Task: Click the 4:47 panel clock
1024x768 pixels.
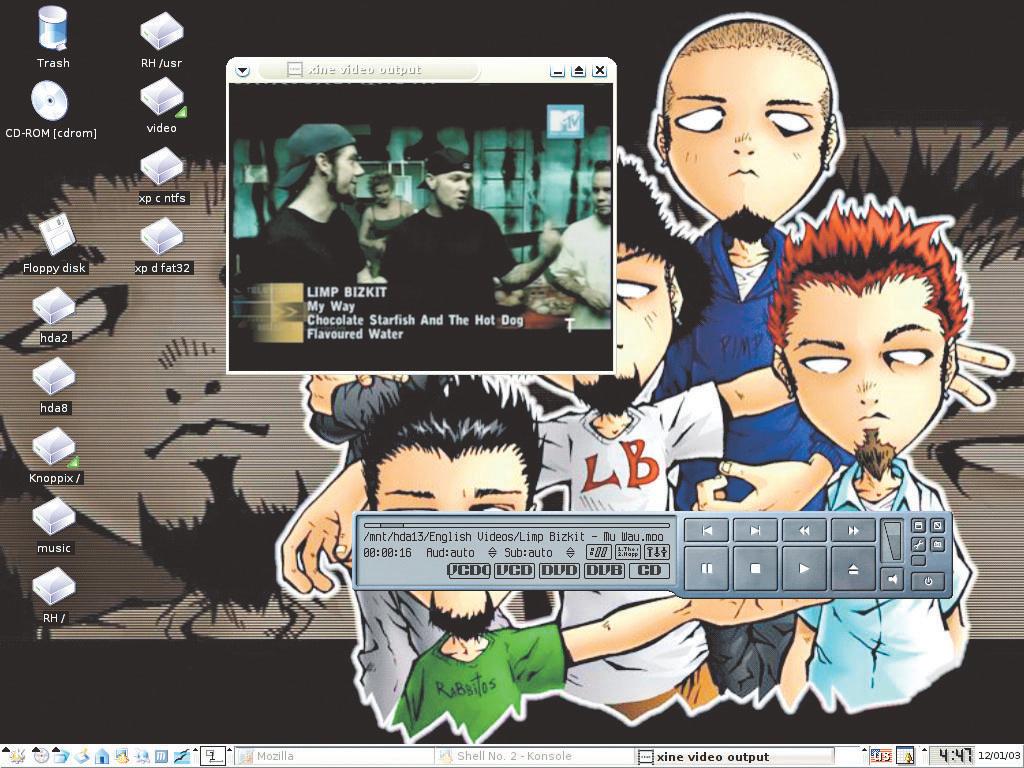Action: click(x=952, y=756)
